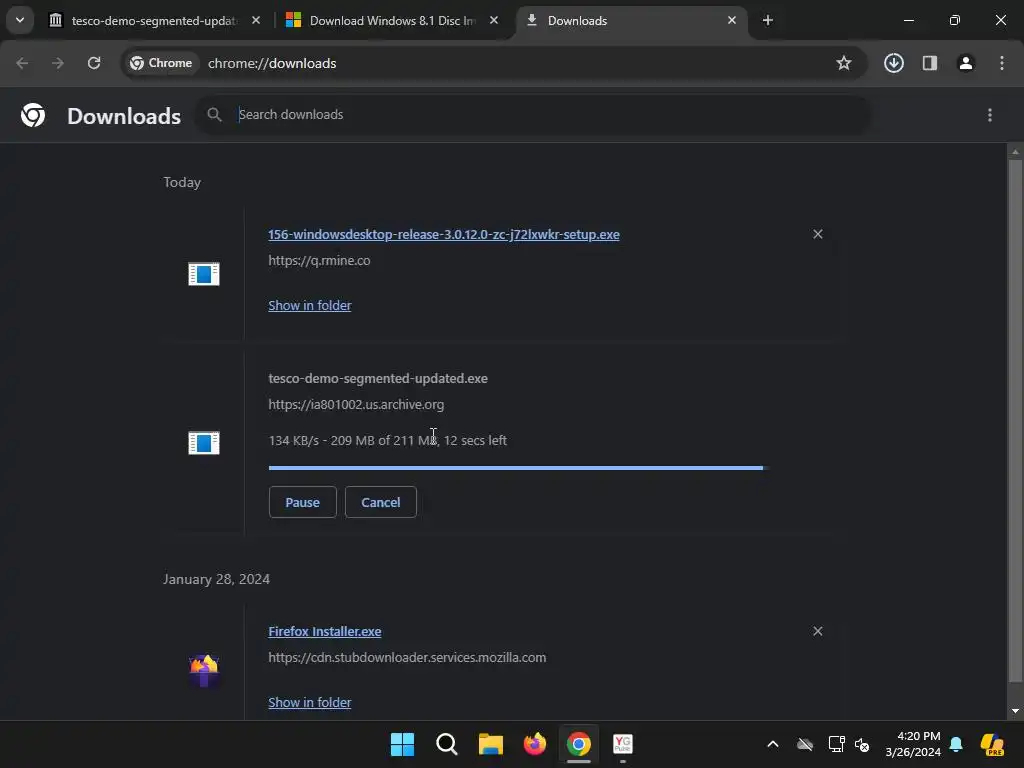This screenshot has height=768, width=1024.
Task: Open the downloads bubble toolbar icon
Action: point(894,63)
